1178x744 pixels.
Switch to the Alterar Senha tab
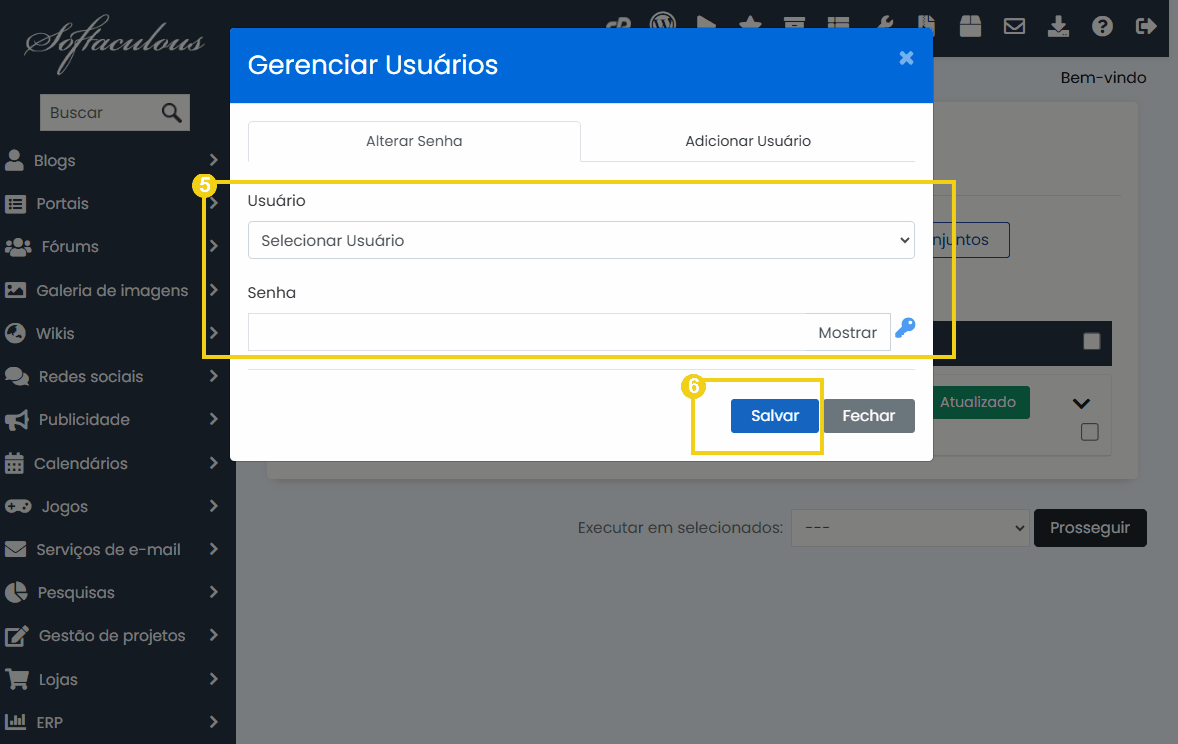pos(414,141)
